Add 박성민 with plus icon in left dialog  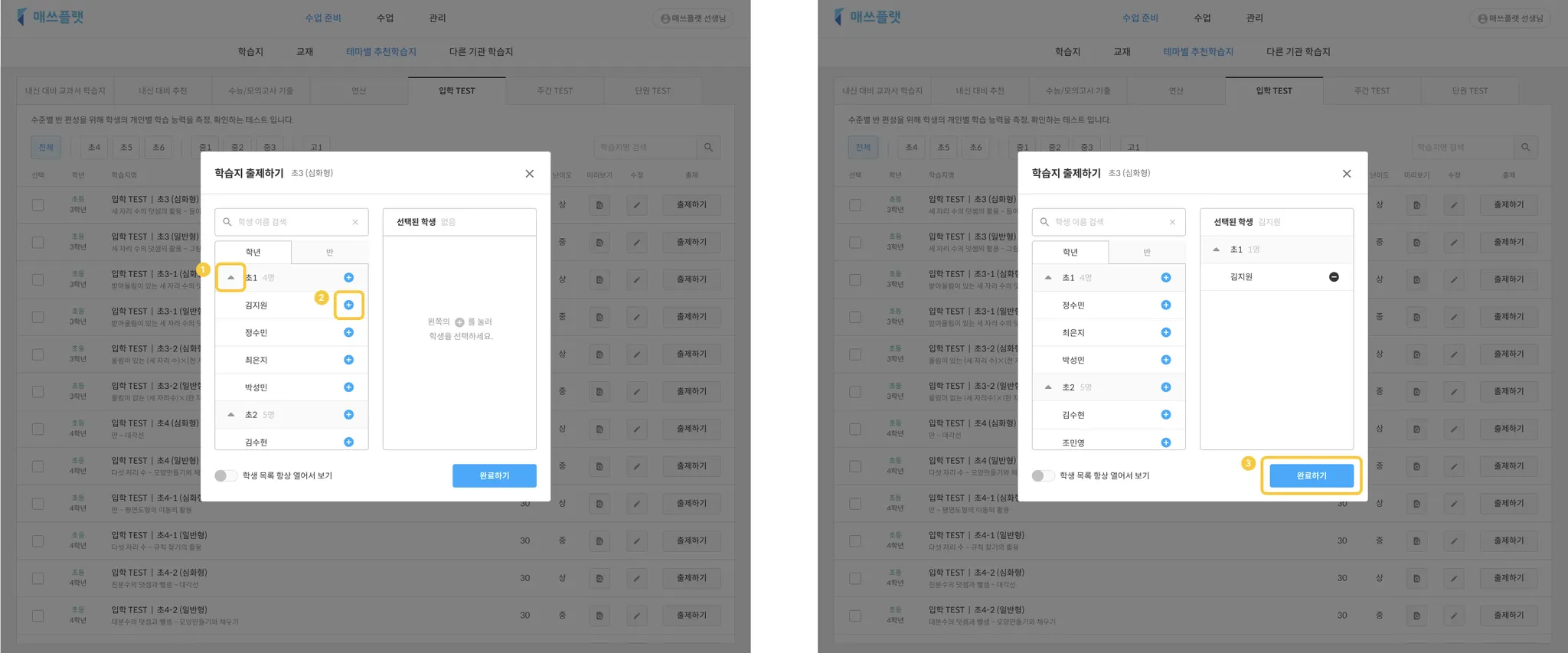tap(348, 387)
